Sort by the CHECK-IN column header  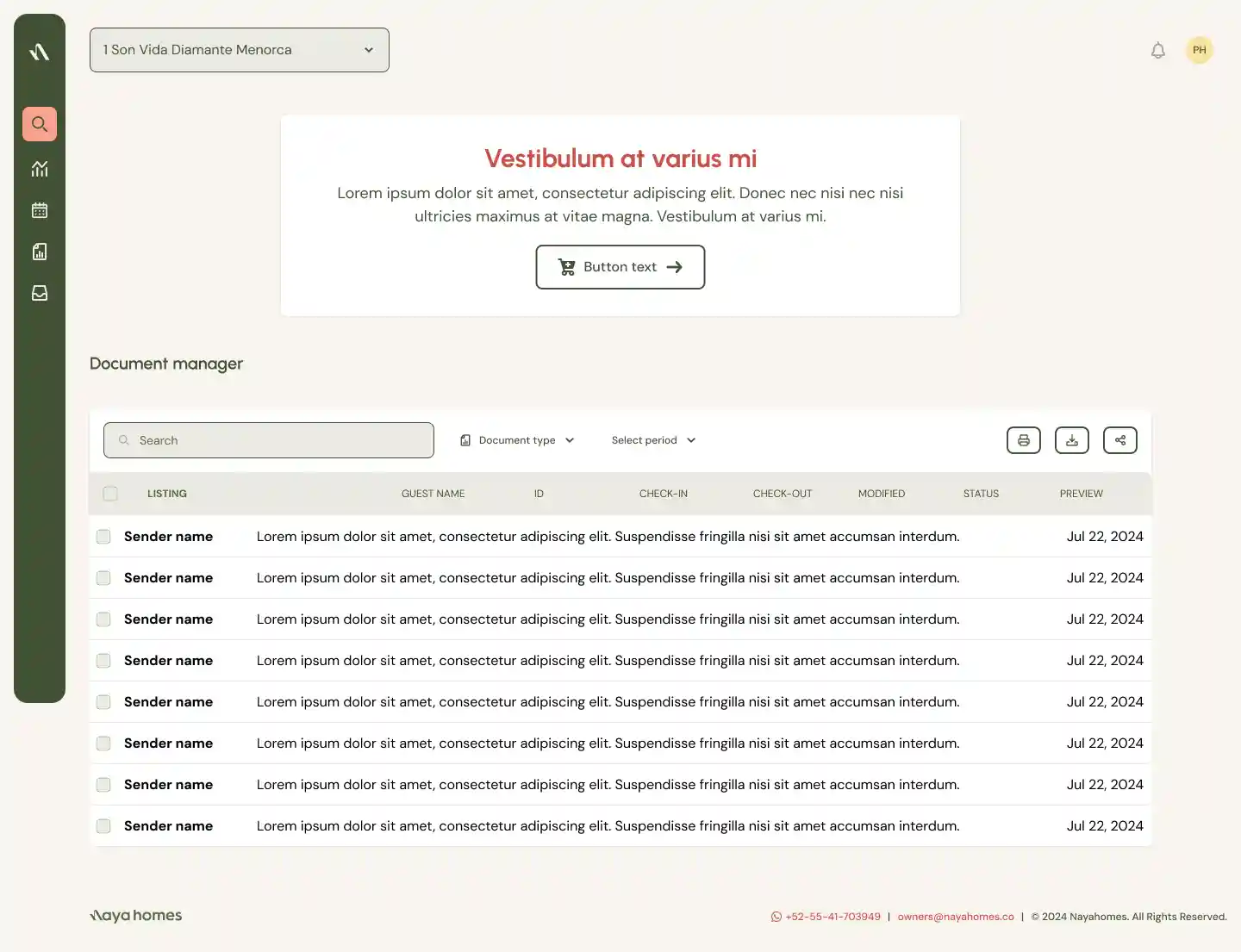point(664,494)
